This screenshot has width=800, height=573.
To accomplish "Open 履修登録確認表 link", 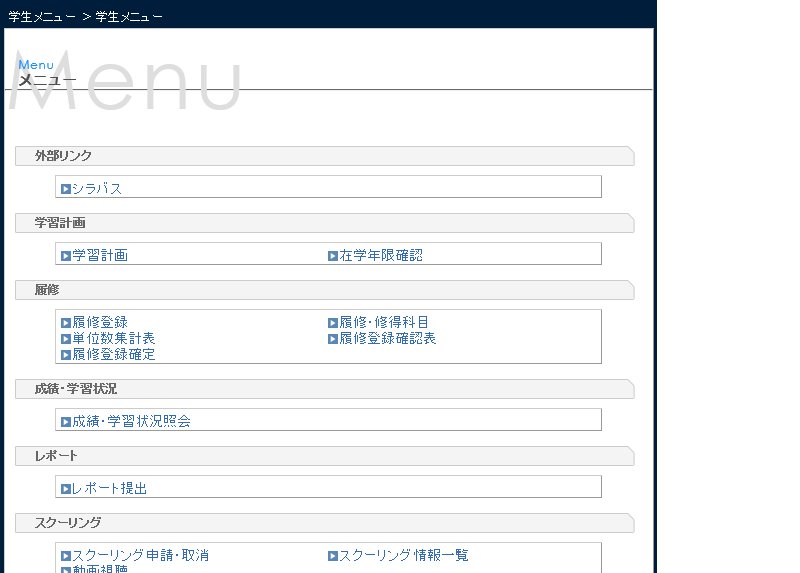I will (x=388, y=338).
